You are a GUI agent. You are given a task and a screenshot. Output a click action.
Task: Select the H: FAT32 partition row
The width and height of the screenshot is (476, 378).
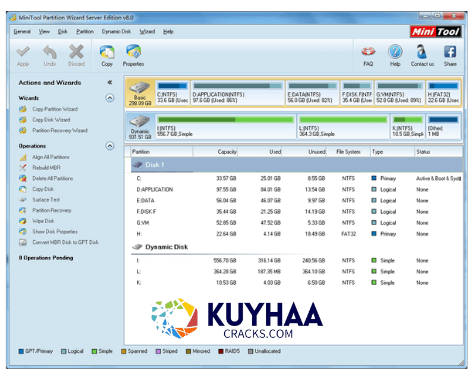(x=297, y=234)
